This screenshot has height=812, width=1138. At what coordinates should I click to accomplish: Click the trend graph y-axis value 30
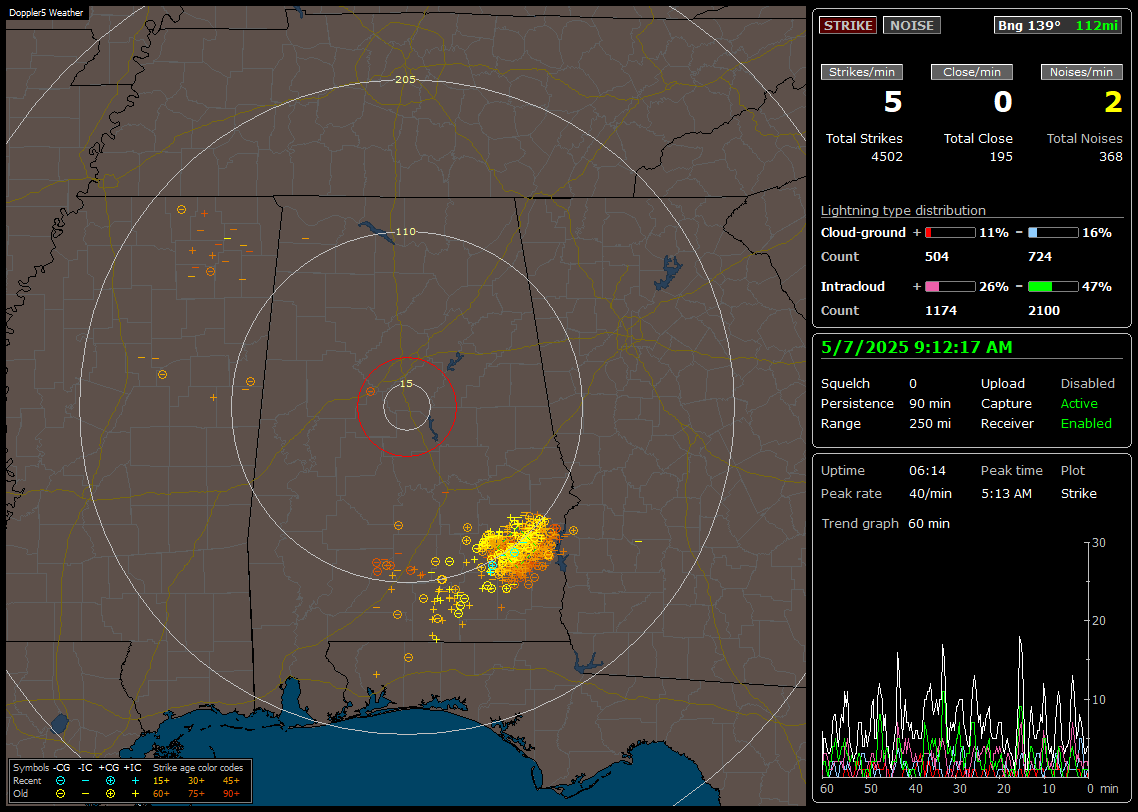pos(1099,543)
